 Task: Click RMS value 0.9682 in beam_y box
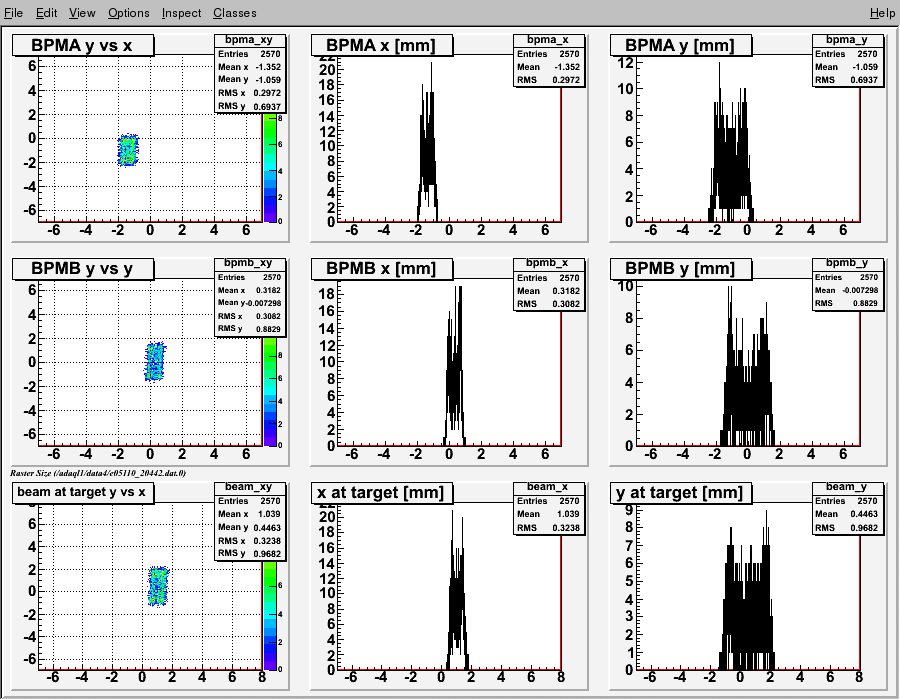(x=864, y=527)
